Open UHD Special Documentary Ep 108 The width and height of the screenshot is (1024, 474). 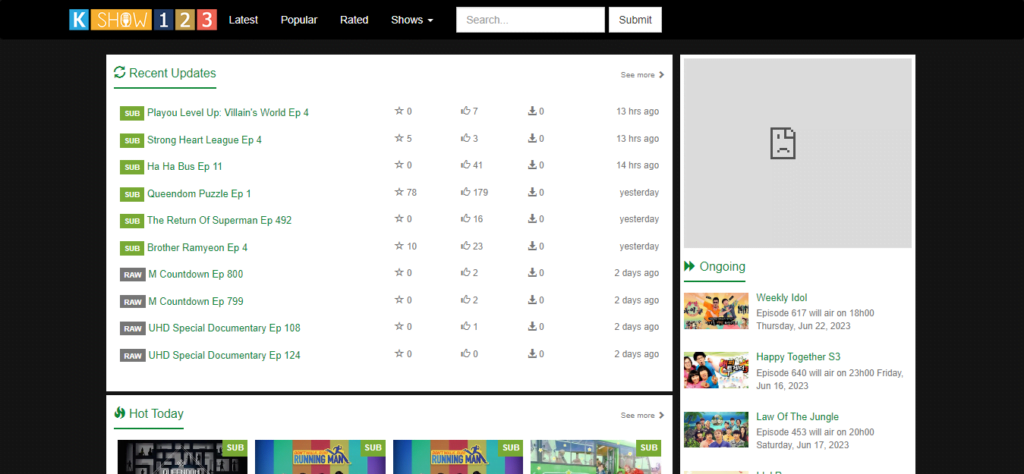coord(225,328)
